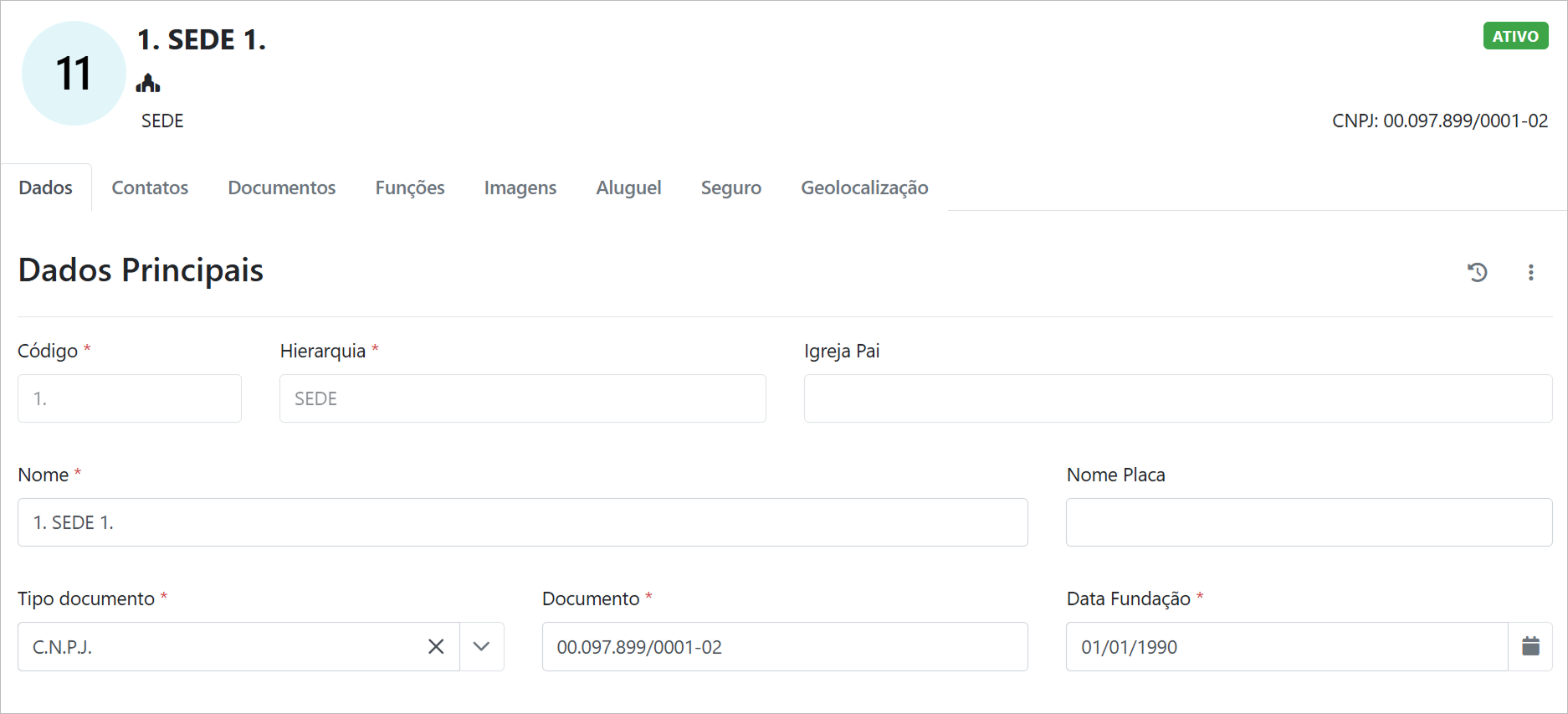Focus the Nome Placa field

point(1309,522)
